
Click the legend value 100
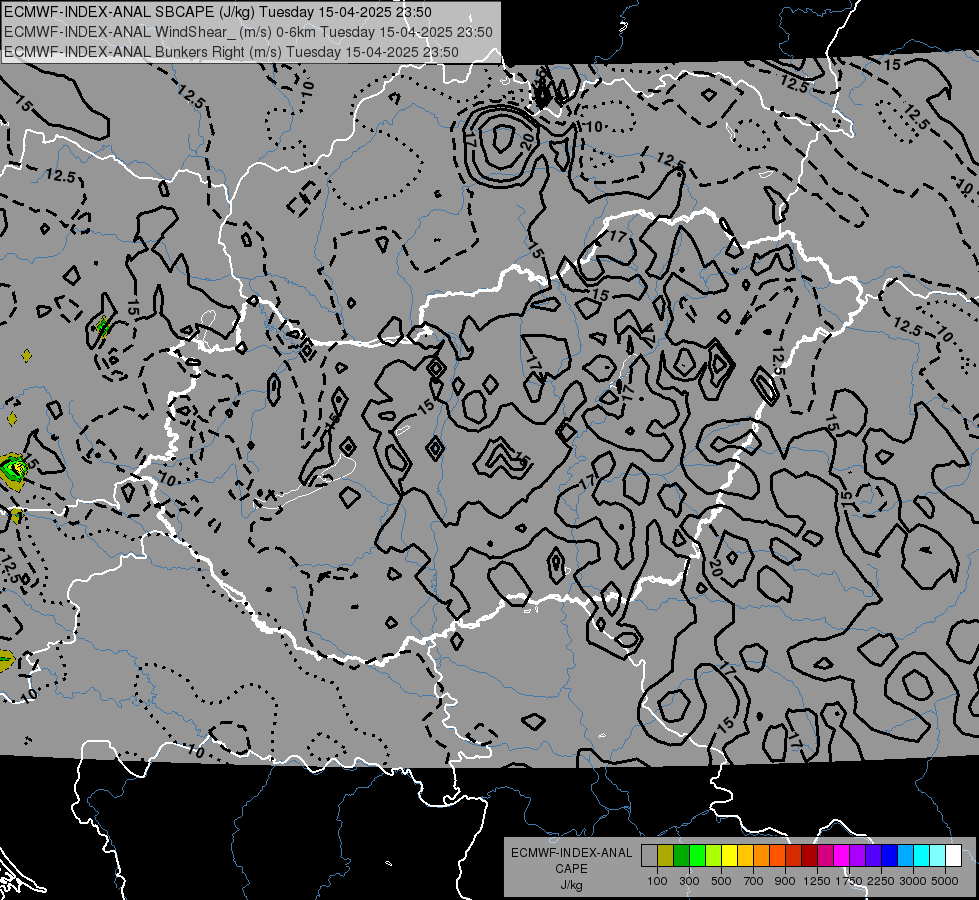coord(657,881)
